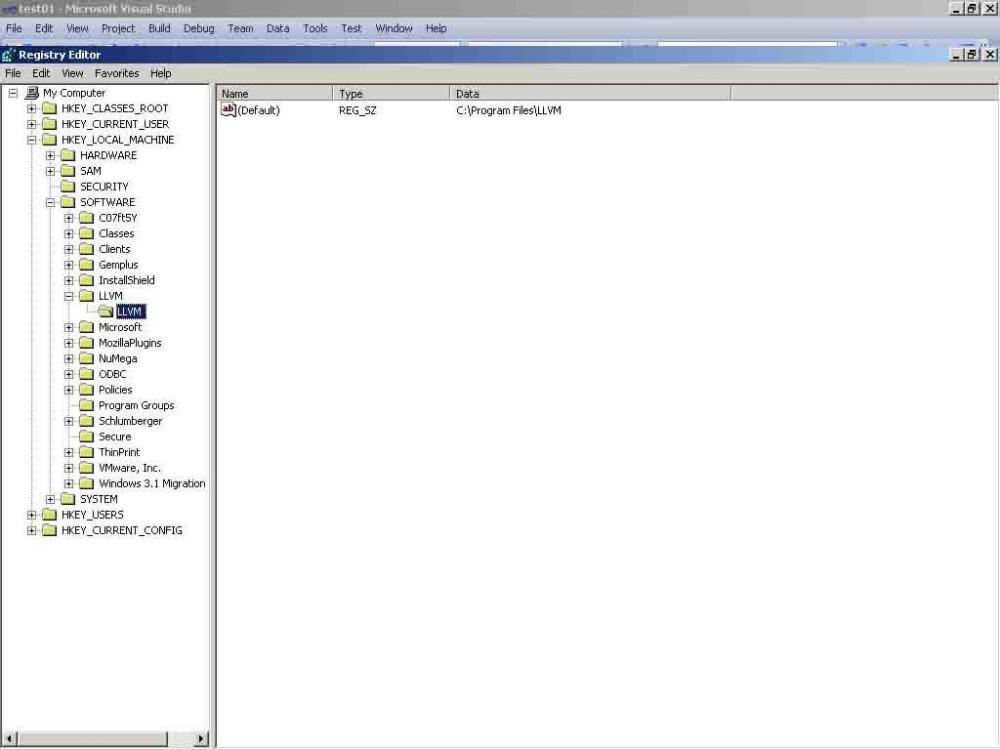Click the Secure key folder icon
Viewport: 1000px width, 750px height.
click(x=86, y=436)
